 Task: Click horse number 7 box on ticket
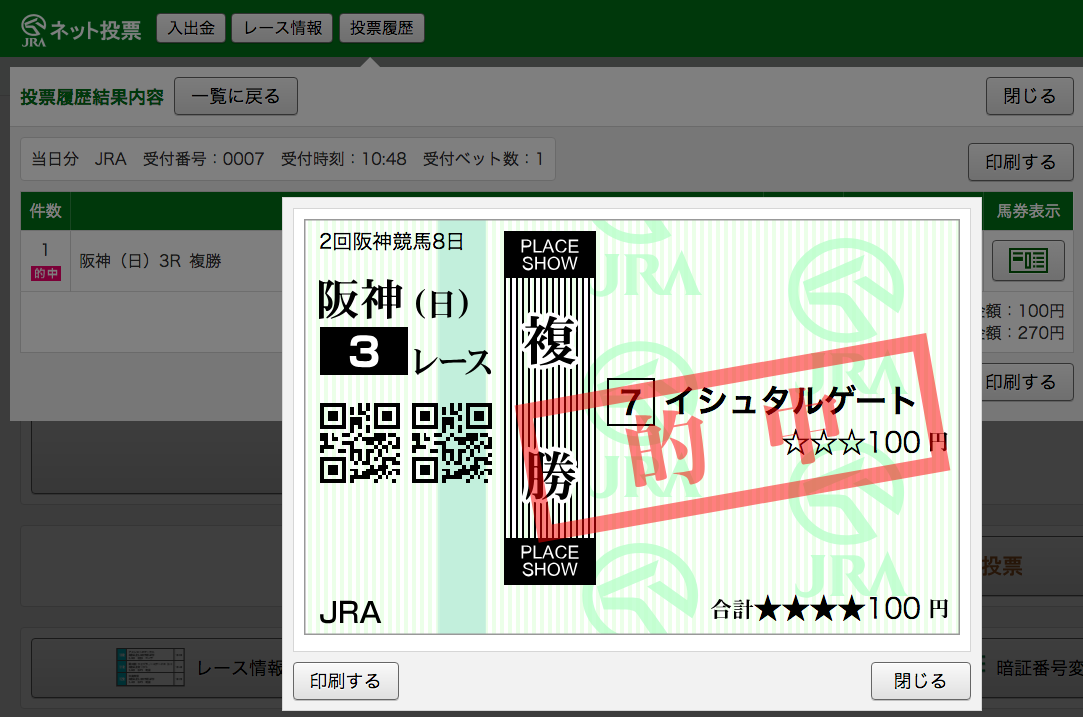[631, 401]
